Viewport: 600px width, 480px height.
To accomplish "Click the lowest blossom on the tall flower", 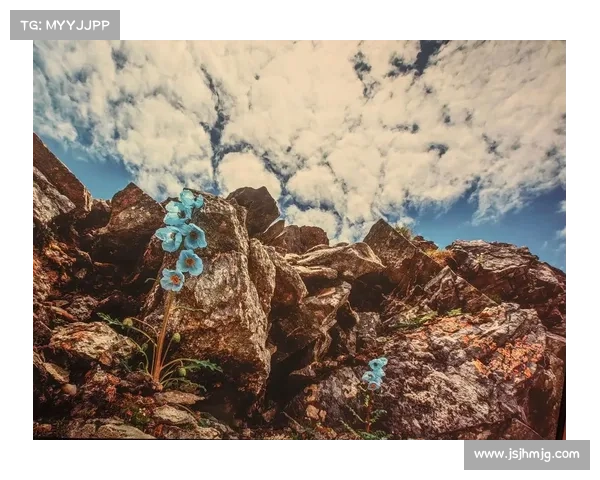I will tap(172, 280).
